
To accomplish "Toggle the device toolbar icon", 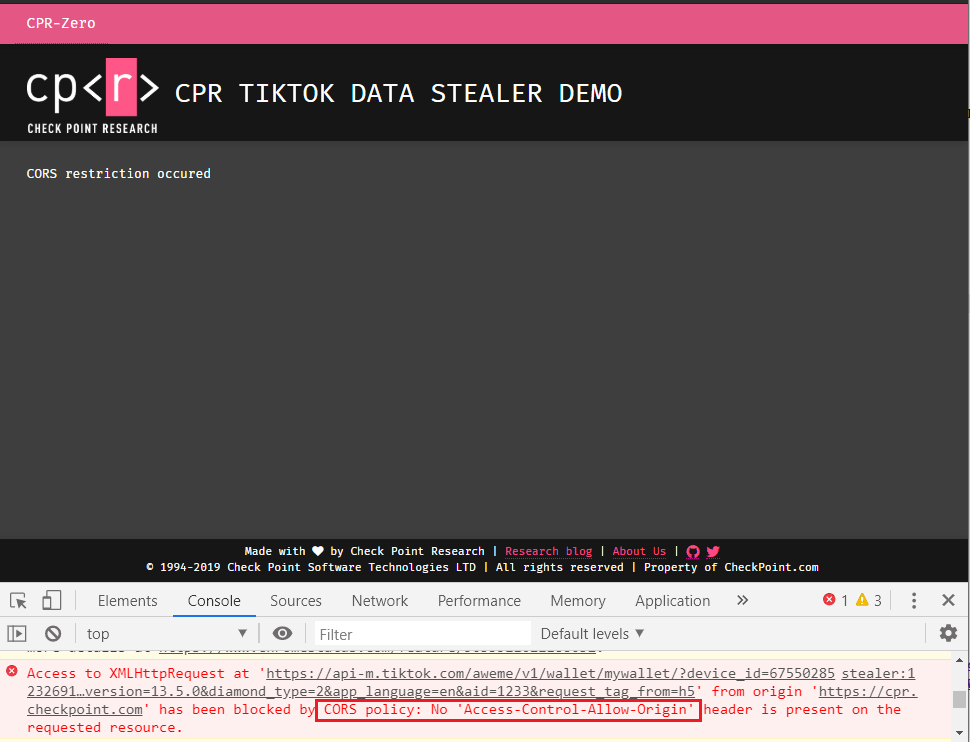I will tap(51, 600).
